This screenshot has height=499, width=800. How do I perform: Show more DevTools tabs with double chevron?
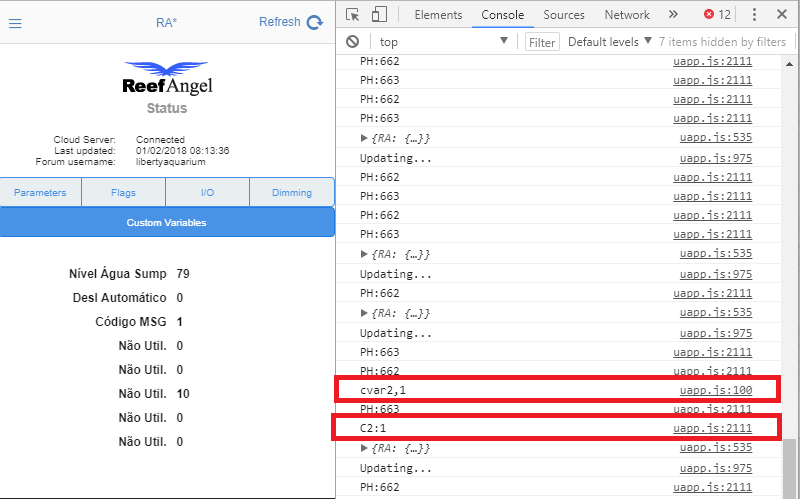(x=673, y=15)
